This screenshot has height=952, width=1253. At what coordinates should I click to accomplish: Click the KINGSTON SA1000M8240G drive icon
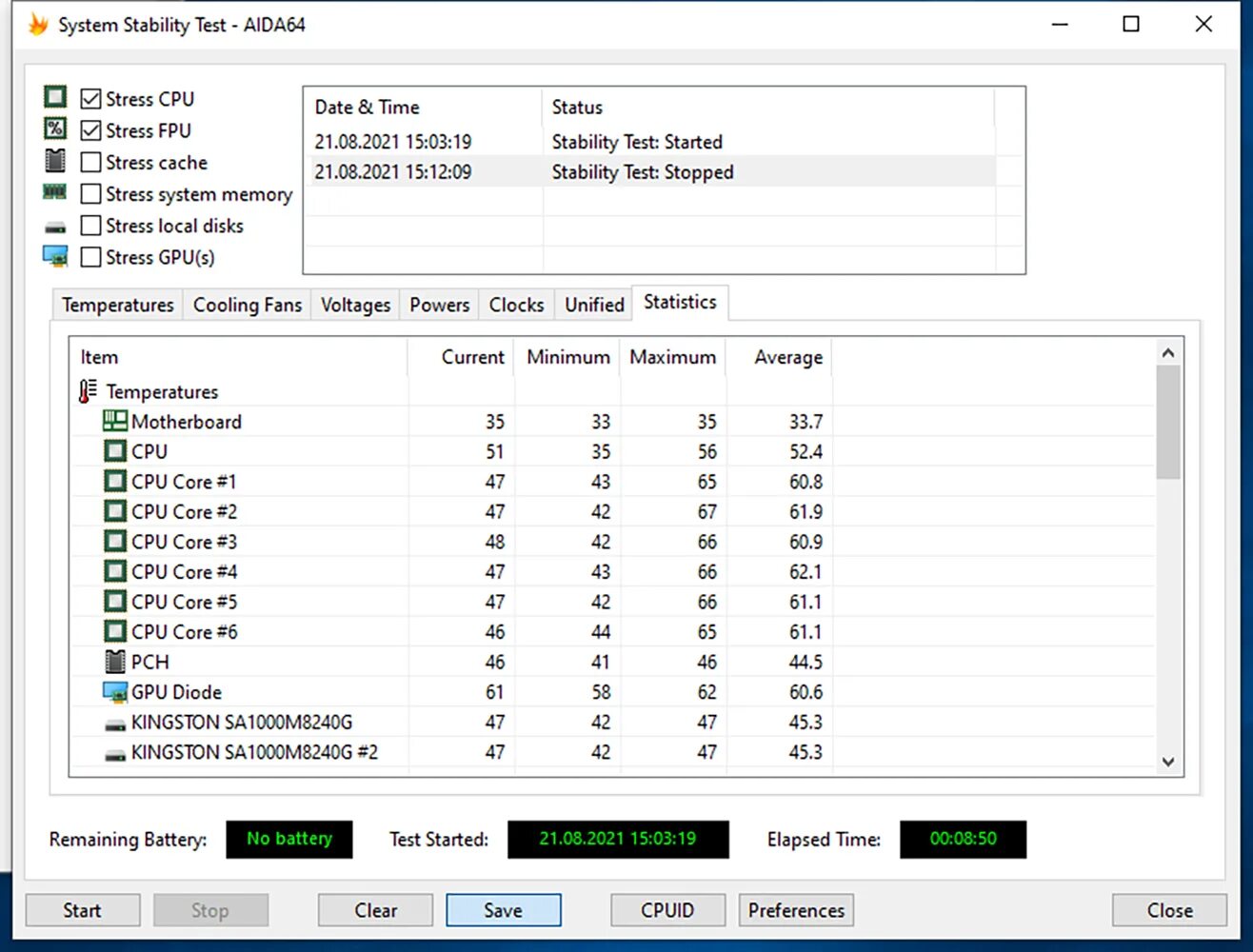115,724
